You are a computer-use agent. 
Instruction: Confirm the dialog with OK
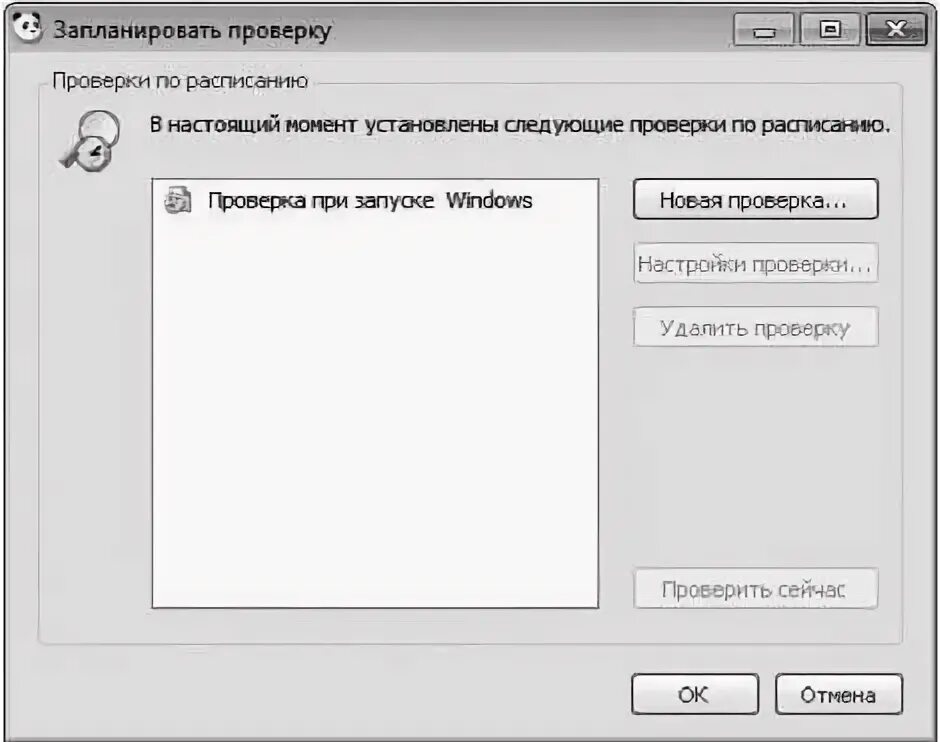click(695, 695)
